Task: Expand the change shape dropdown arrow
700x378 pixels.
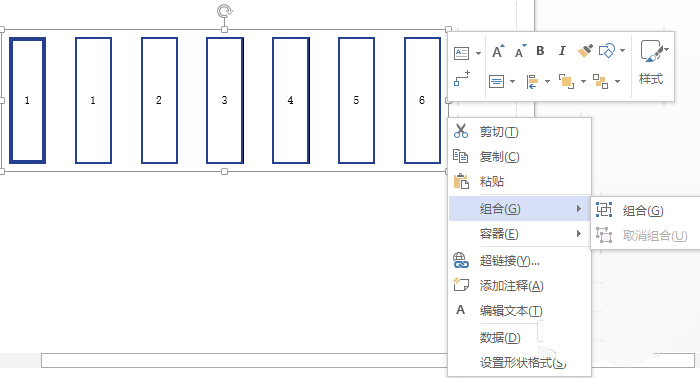Action: coord(622,50)
